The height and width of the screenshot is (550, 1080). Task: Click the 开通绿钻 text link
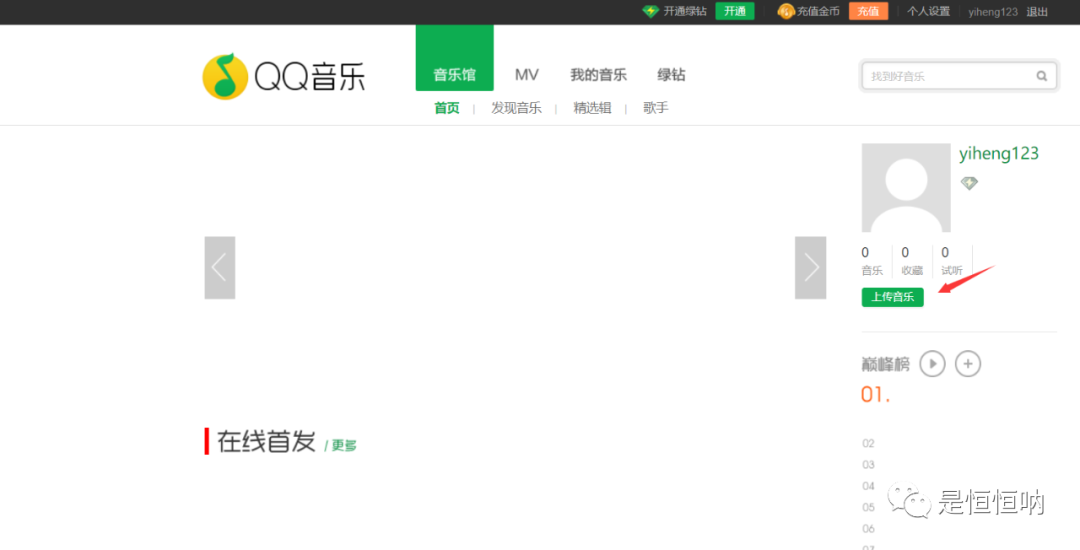click(685, 11)
